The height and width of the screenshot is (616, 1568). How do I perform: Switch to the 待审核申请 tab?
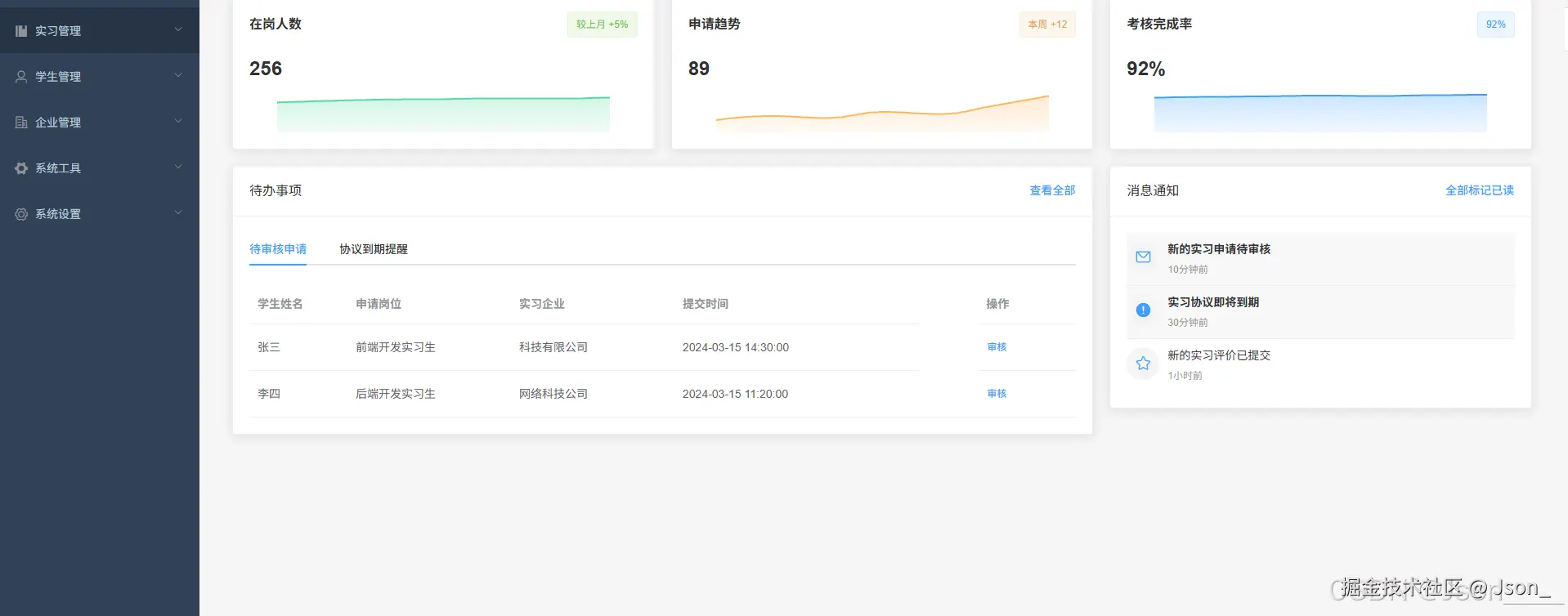[x=278, y=249]
